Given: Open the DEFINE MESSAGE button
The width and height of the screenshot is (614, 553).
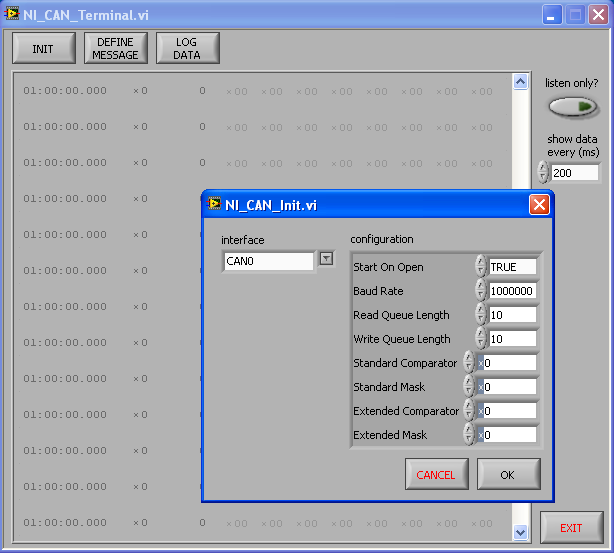Looking at the screenshot, I should (116, 48).
